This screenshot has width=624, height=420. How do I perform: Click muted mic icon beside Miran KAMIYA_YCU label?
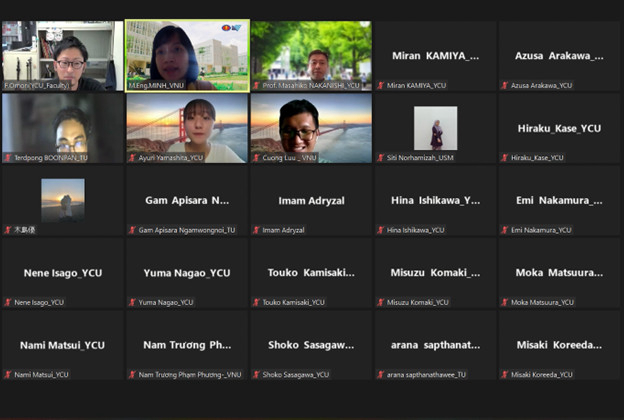(381, 86)
